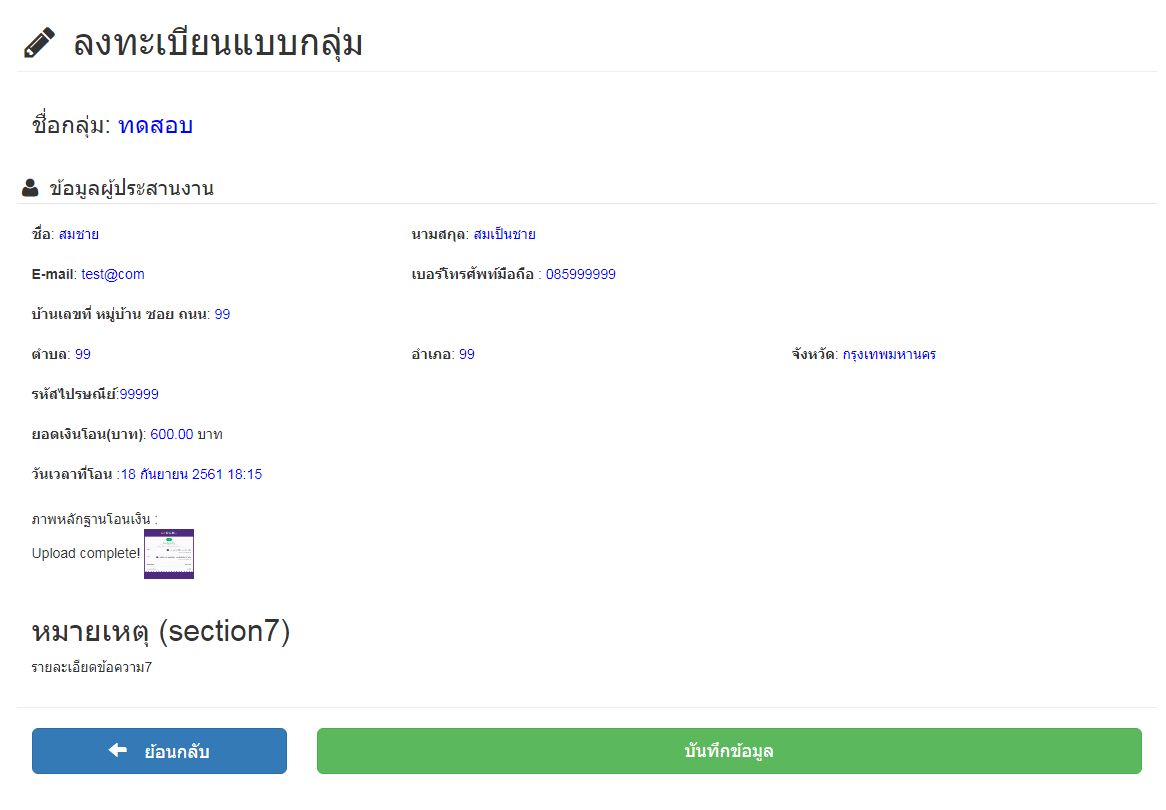Viewport: 1166px width, 810px height.
Task: Select the transfer date 18 กันยายน 2561 18:15
Action: (191, 474)
